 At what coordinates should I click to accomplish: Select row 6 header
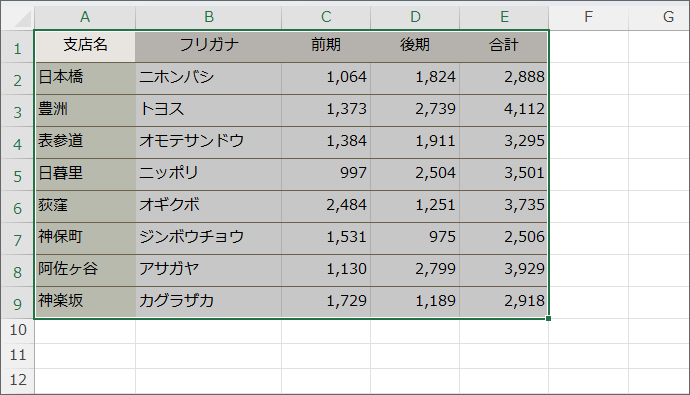pyautogui.click(x=18, y=206)
